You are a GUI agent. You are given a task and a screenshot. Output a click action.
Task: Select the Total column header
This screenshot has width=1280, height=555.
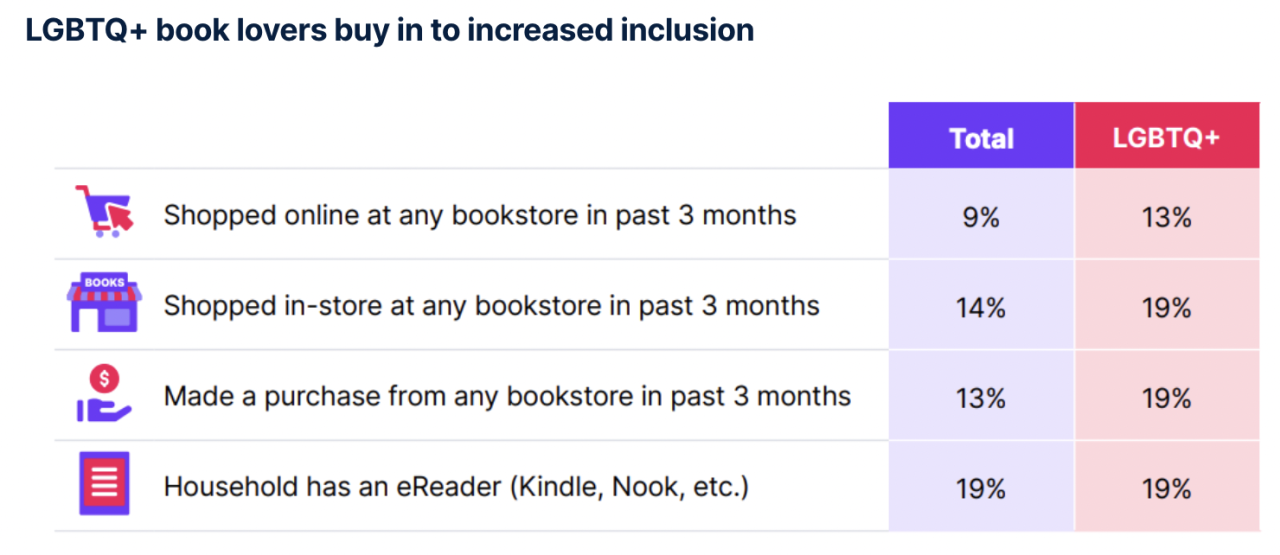pyautogui.click(x=981, y=136)
